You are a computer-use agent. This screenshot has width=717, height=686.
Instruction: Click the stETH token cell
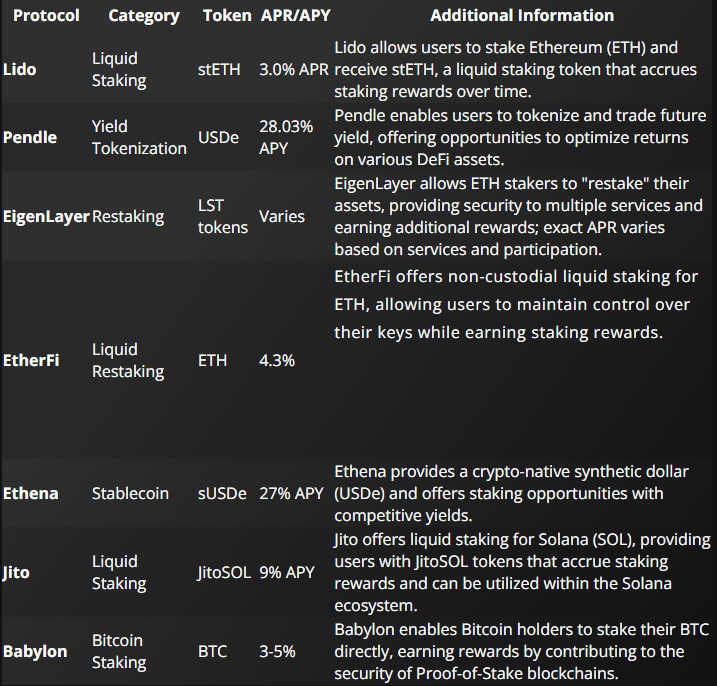[221, 69]
